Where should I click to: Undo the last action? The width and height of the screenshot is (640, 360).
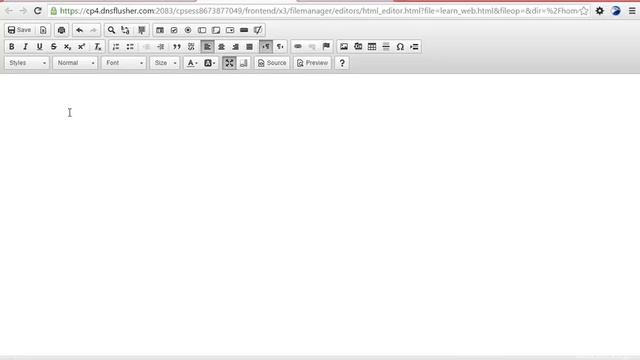coord(80,30)
